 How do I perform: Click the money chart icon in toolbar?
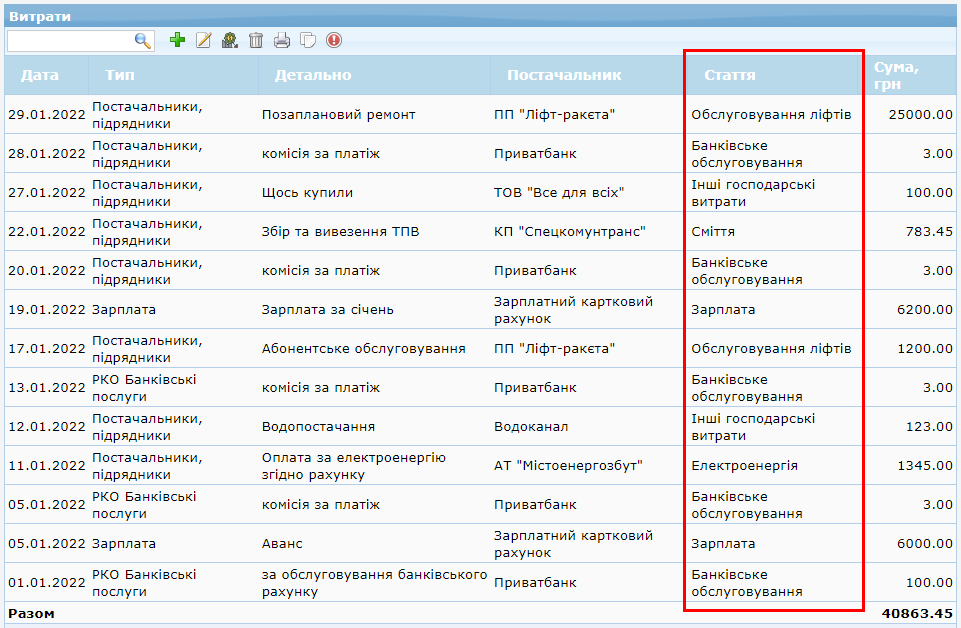230,40
